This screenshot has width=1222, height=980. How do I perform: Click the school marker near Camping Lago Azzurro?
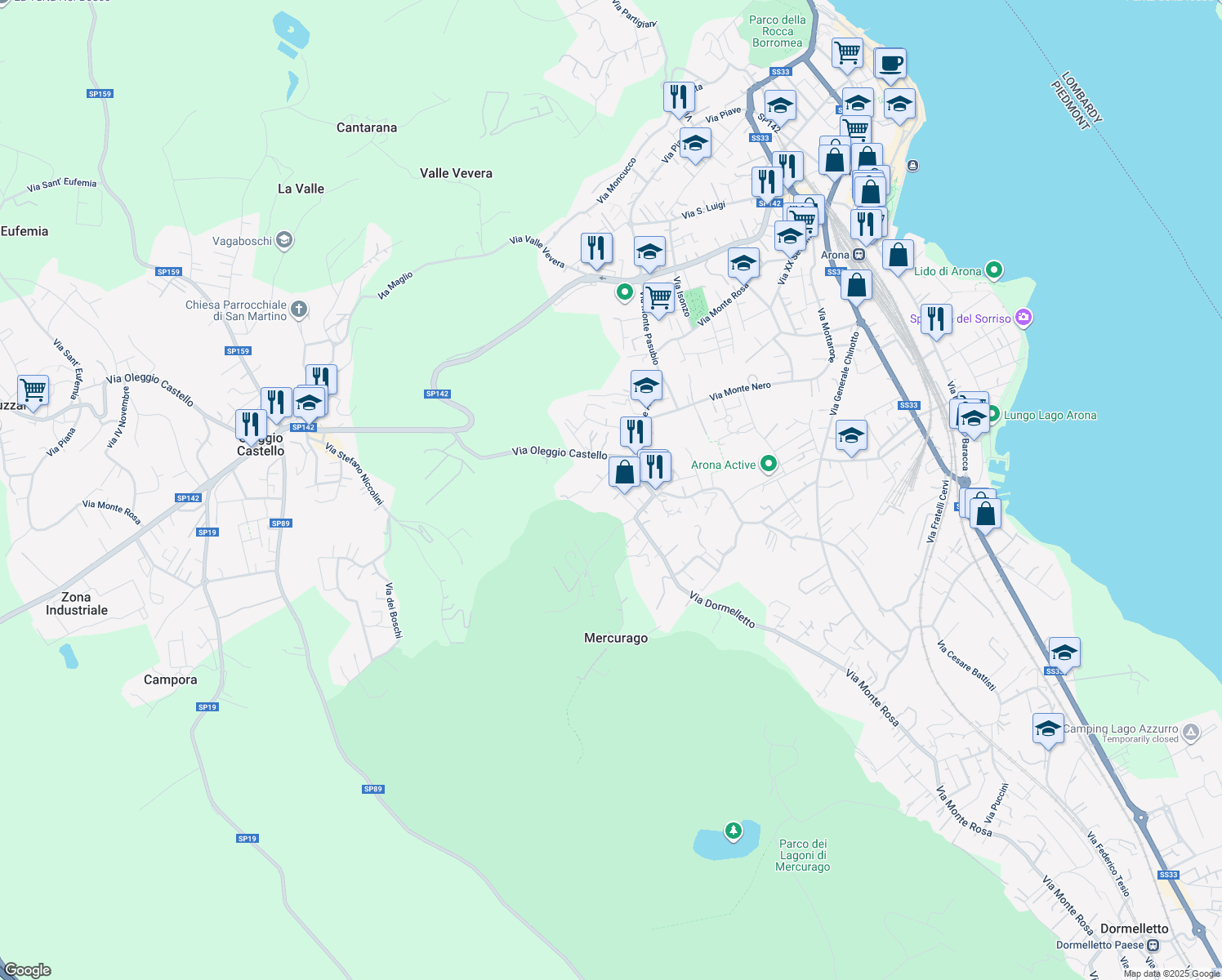click(x=1048, y=729)
